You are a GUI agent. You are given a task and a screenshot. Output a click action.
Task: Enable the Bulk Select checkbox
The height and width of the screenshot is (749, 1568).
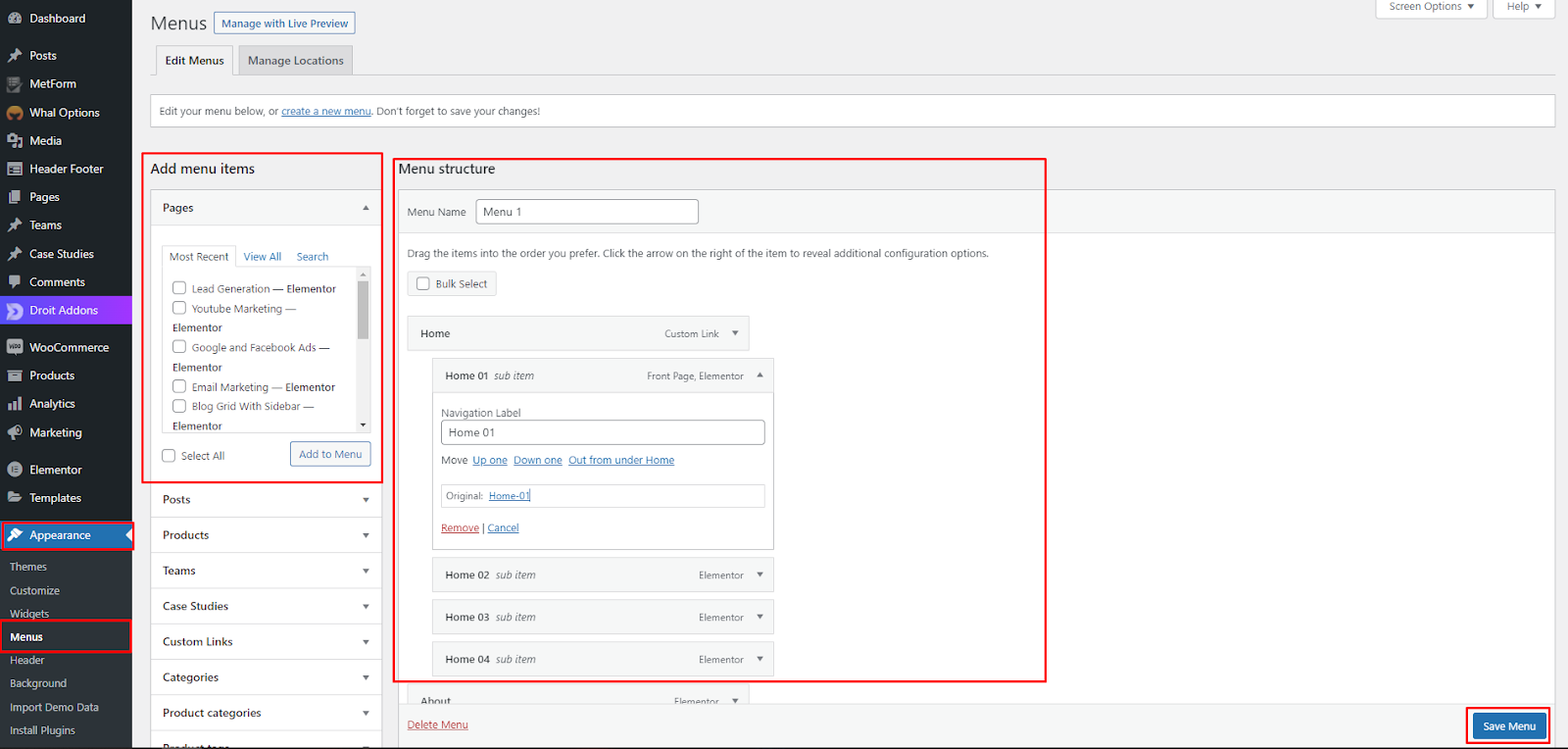[423, 284]
